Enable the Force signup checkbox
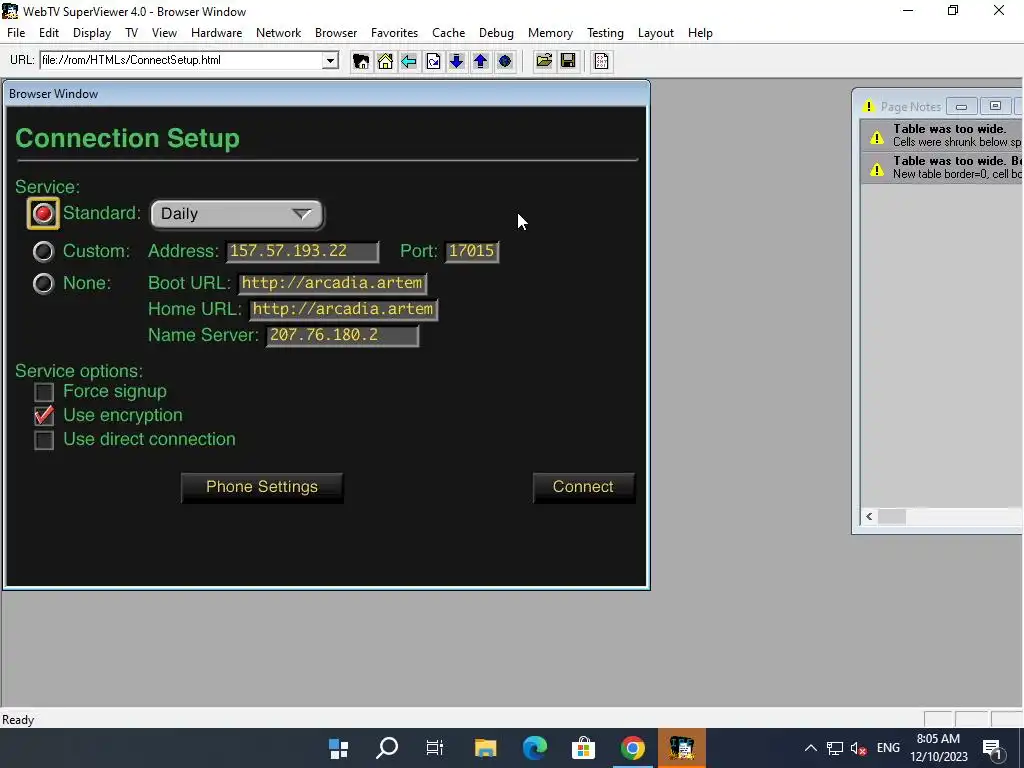Screen dimensions: 1024x768 (44, 392)
